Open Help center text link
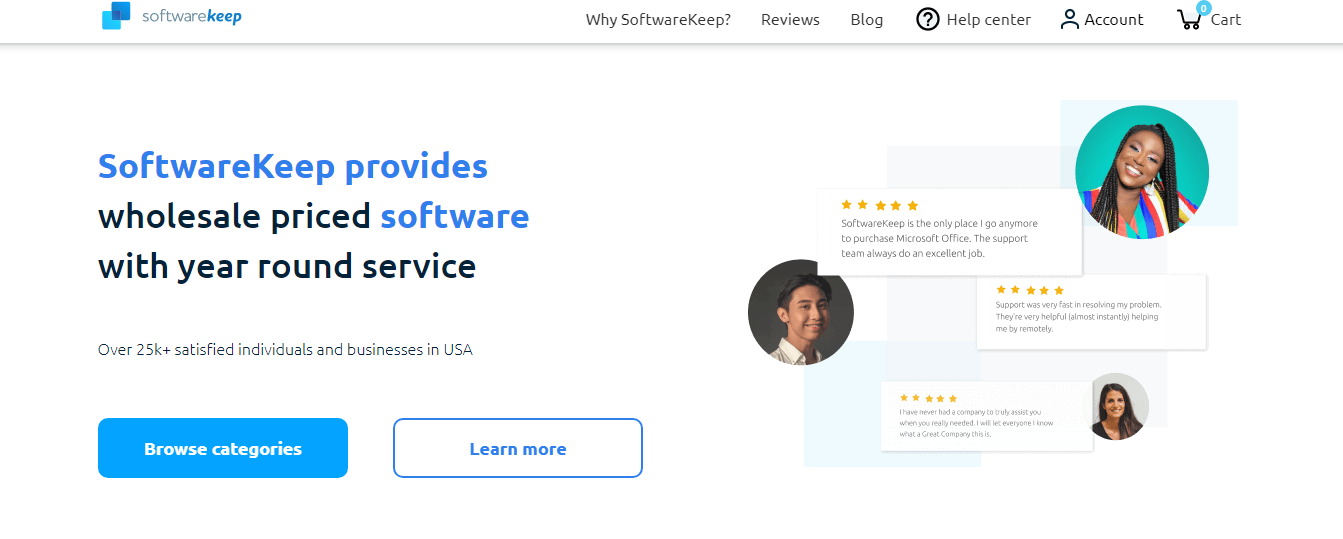 click(988, 20)
